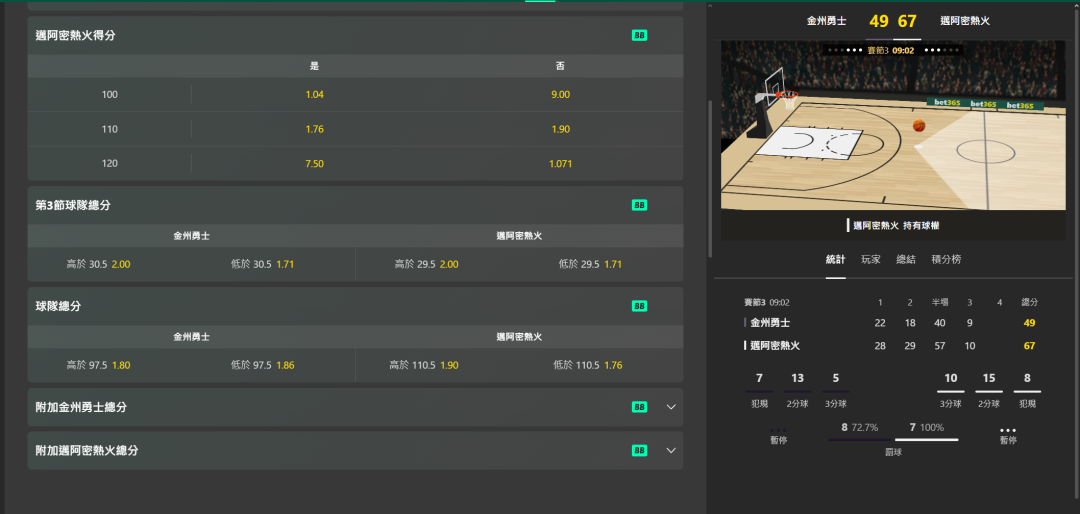Expand 附加金州勇士總分 section chevron
Image resolution: width=1080 pixels, height=514 pixels.
672,407
